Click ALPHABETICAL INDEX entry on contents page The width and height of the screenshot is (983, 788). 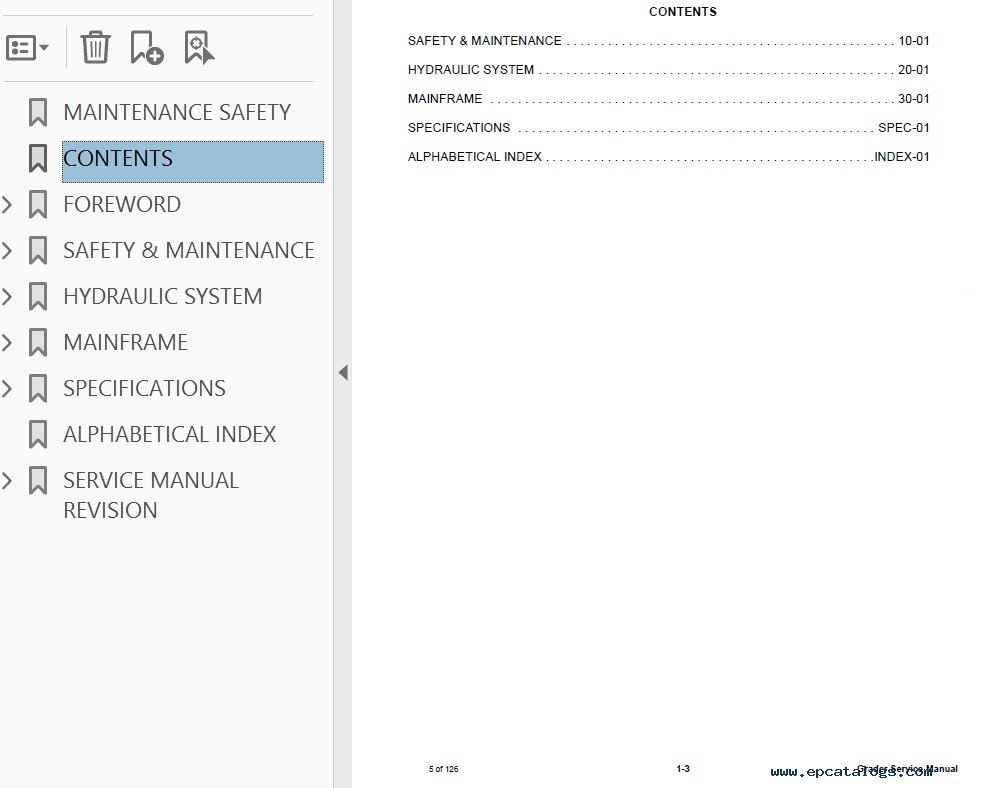point(475,157)
